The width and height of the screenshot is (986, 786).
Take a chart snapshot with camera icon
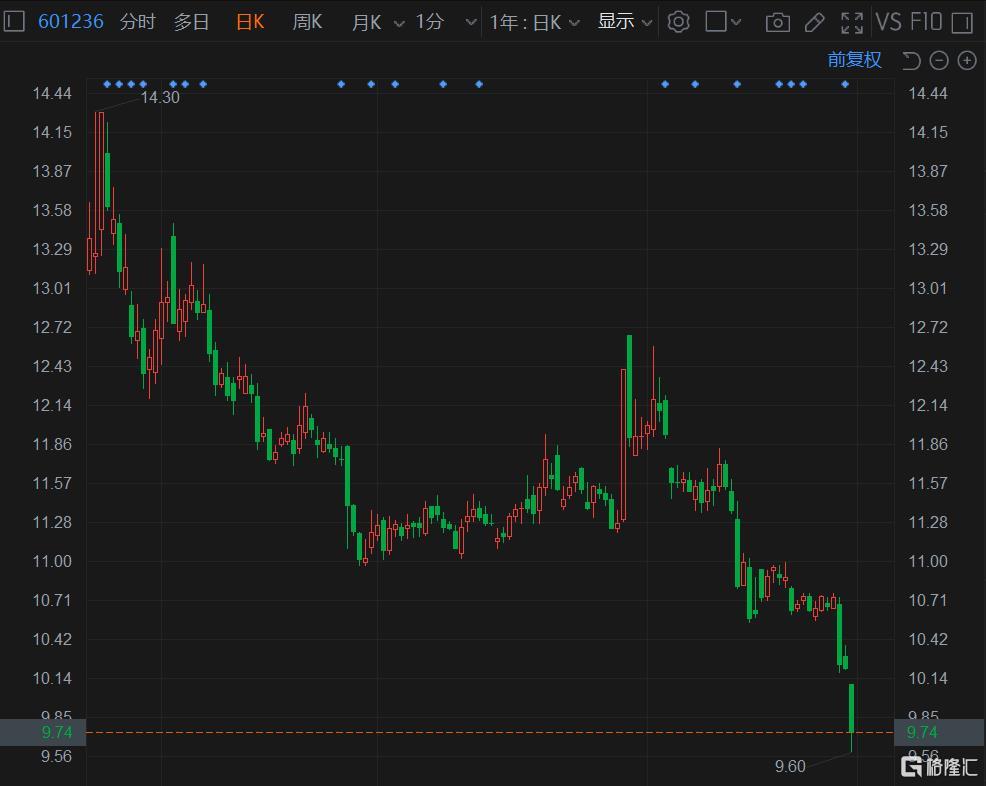tap(778, 23)
